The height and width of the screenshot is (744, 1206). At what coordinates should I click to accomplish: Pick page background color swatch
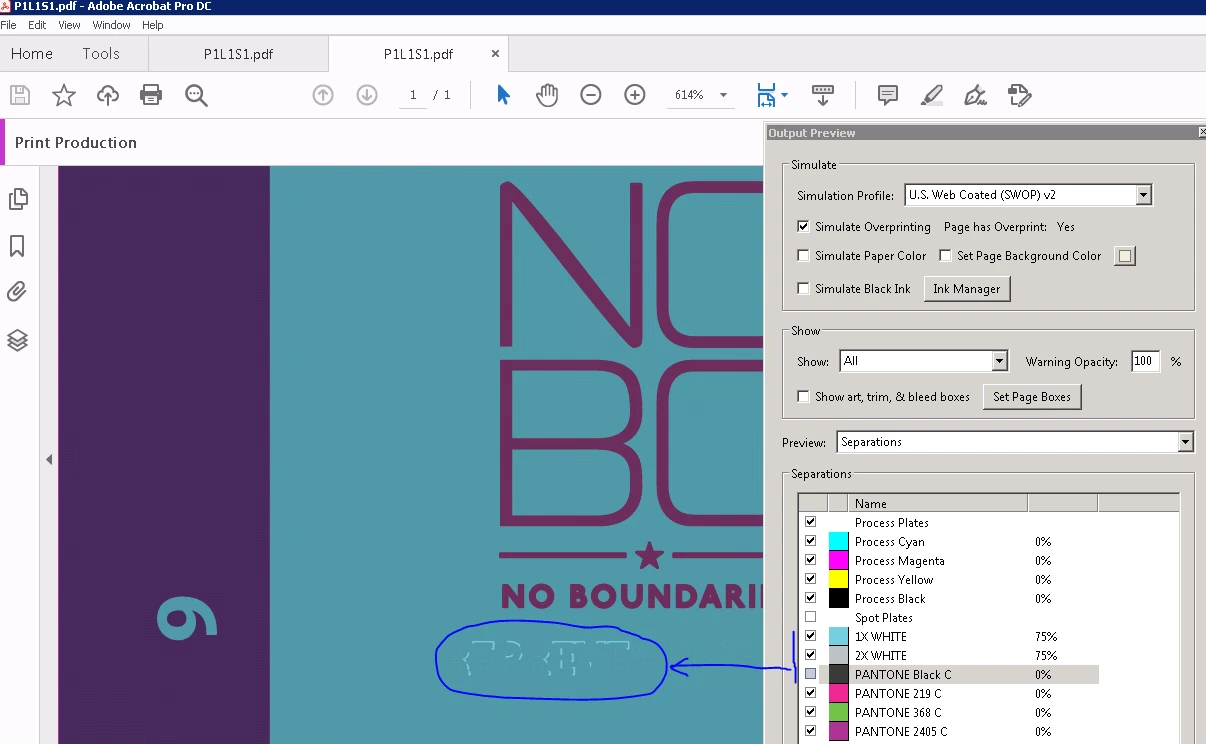pos(1125,256)
